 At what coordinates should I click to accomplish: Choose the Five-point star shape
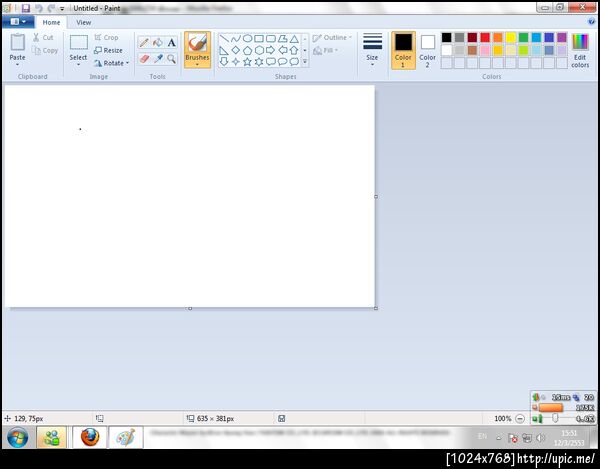[x=248, y=62]
